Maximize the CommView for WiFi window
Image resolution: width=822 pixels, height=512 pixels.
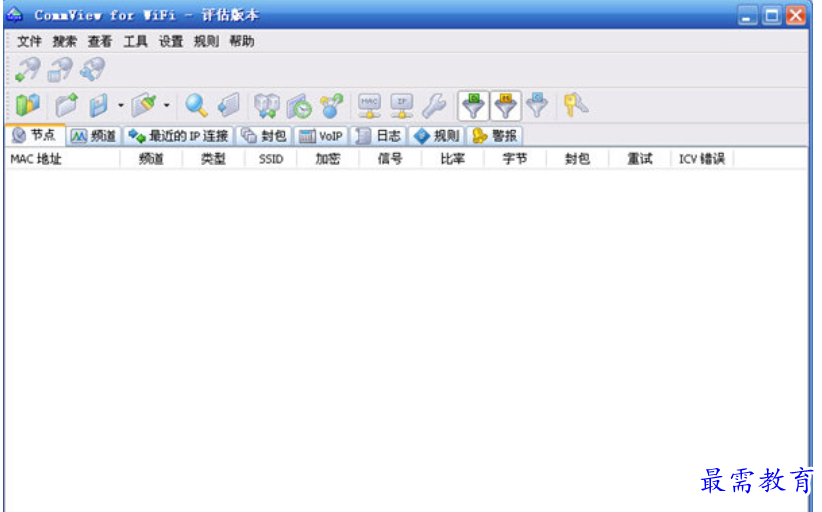pyautogui.click(x=772, y=15)
